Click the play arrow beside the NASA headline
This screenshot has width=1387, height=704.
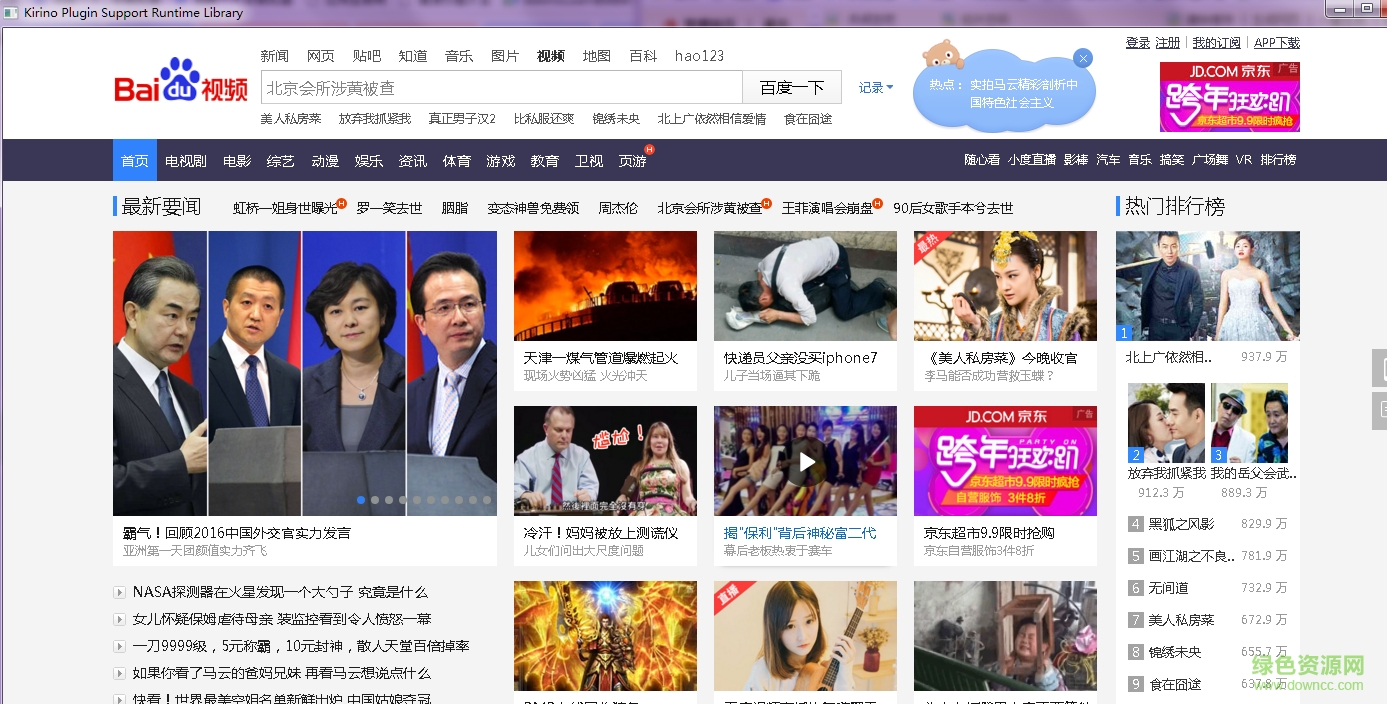point(120,592)
